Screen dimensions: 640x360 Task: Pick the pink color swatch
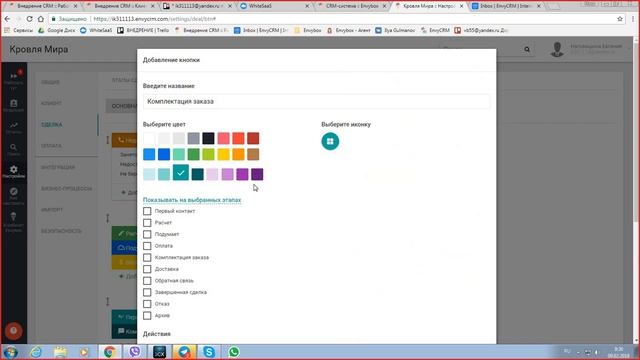223,138
